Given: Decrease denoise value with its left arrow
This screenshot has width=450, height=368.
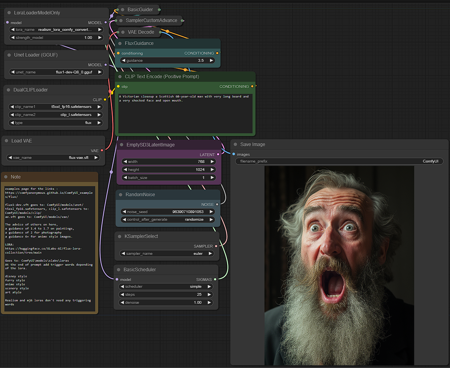Looking at the screenshot, I should (x=123, y=303).
